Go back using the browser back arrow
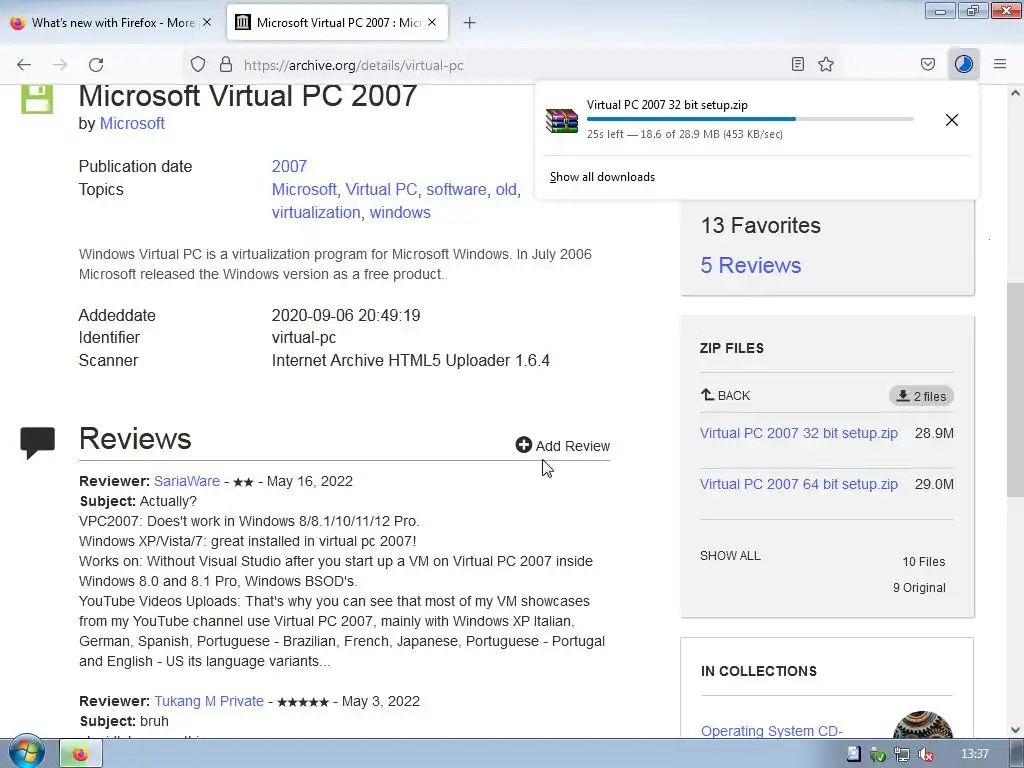1024x768 pixels. pos(24,64)
